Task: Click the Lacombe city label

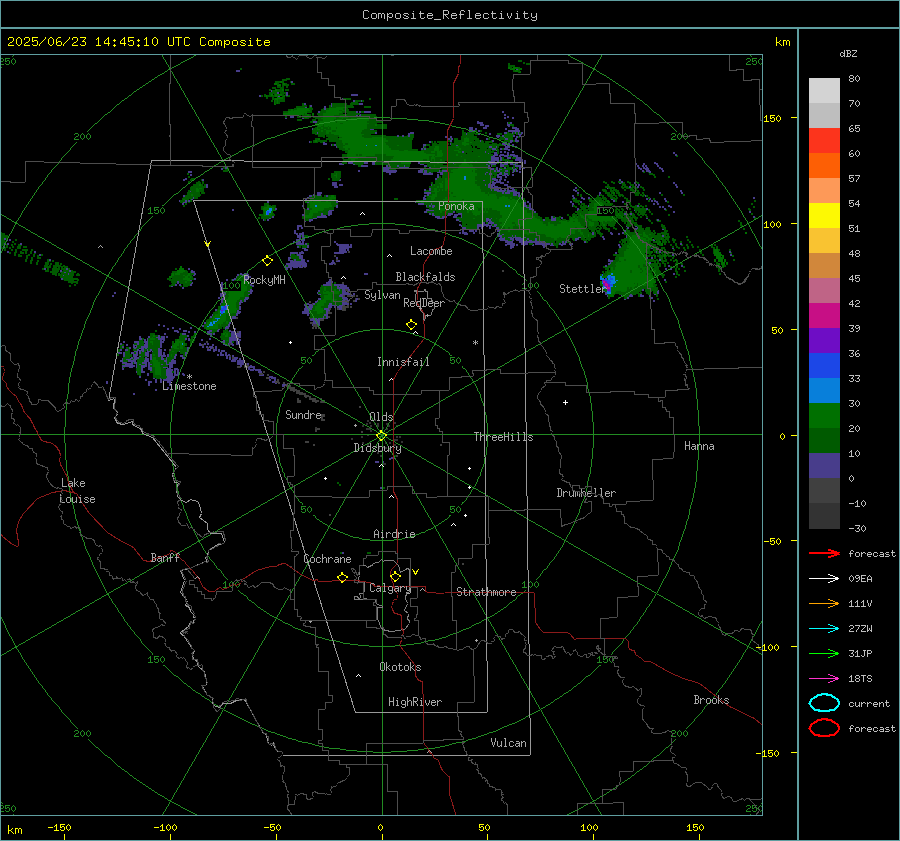Action: [431, 251]
